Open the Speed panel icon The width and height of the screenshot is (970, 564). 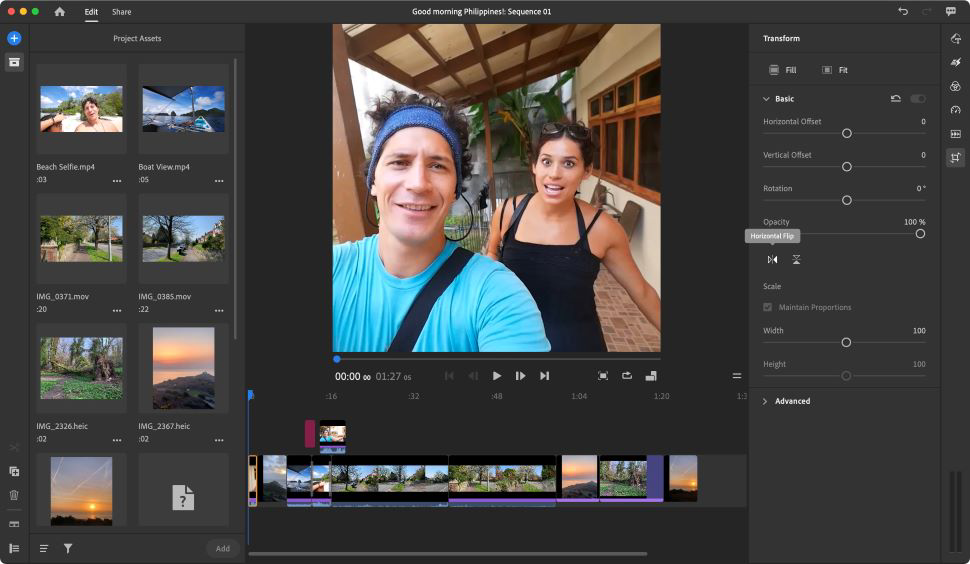point(955,110)
